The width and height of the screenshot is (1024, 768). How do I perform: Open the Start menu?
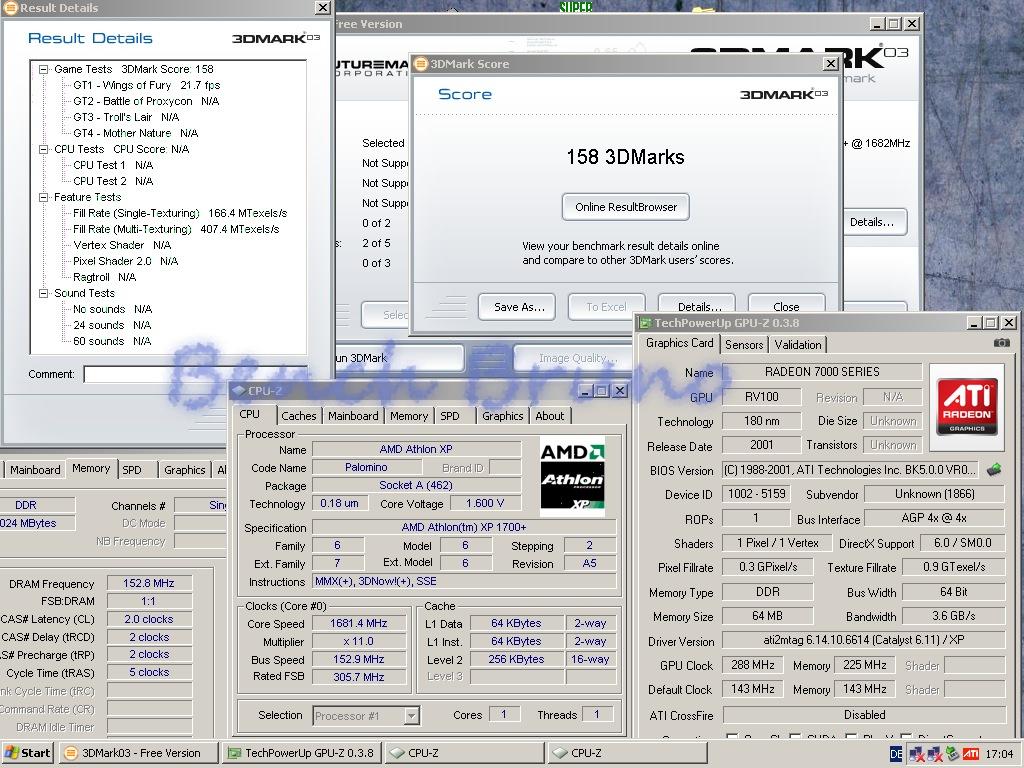(x=27, y=753)
